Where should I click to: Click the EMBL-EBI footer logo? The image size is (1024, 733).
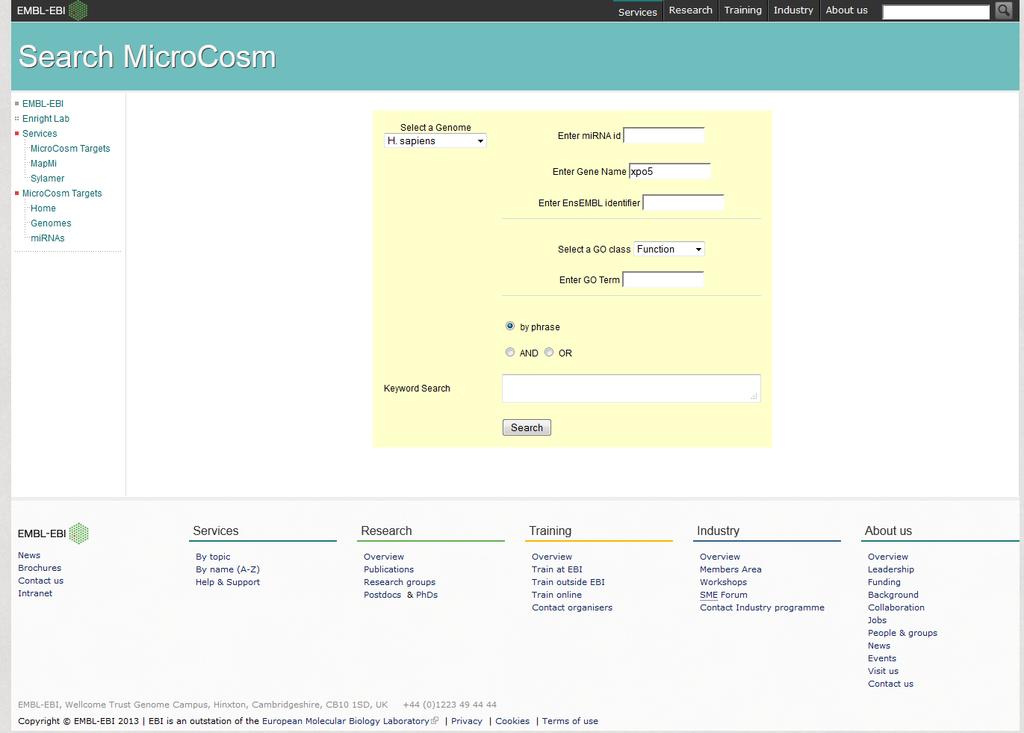53,533
